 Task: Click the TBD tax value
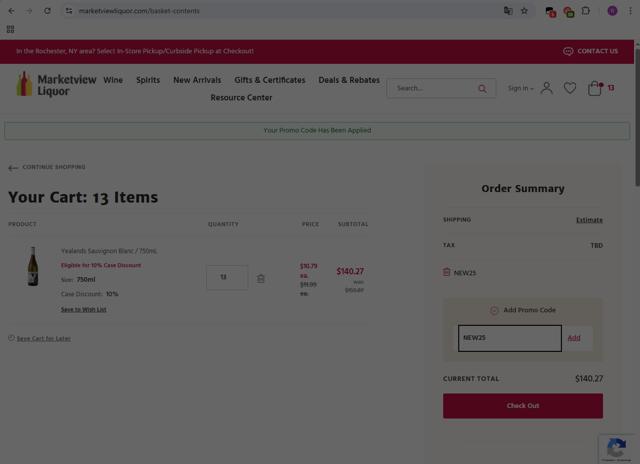click(x=596, y=246)
